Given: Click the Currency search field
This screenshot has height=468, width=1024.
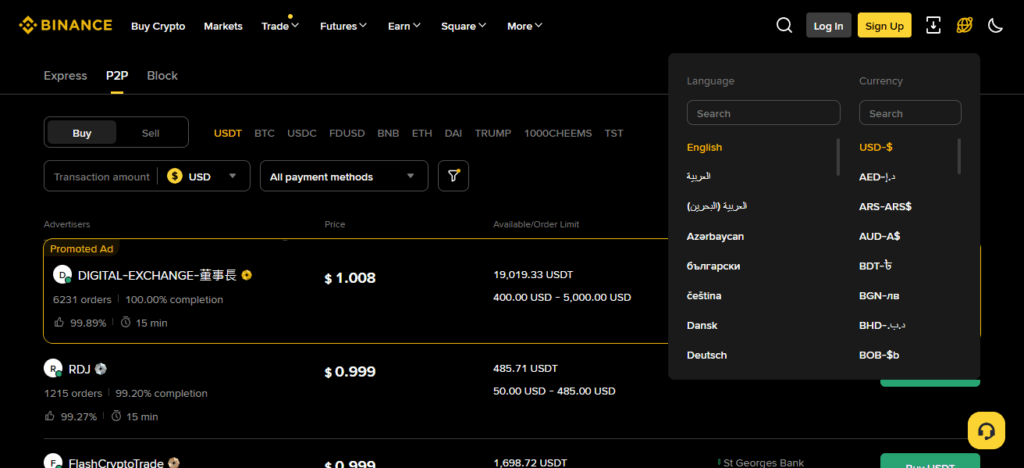Looking at the screenshot, I should (x=910, y=113).
